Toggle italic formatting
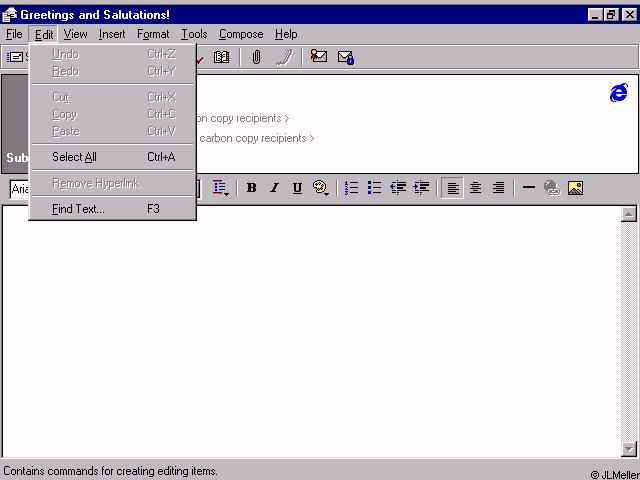Image resolution: width=640 pixels, height=480 pixels. [x=275, y=188]
